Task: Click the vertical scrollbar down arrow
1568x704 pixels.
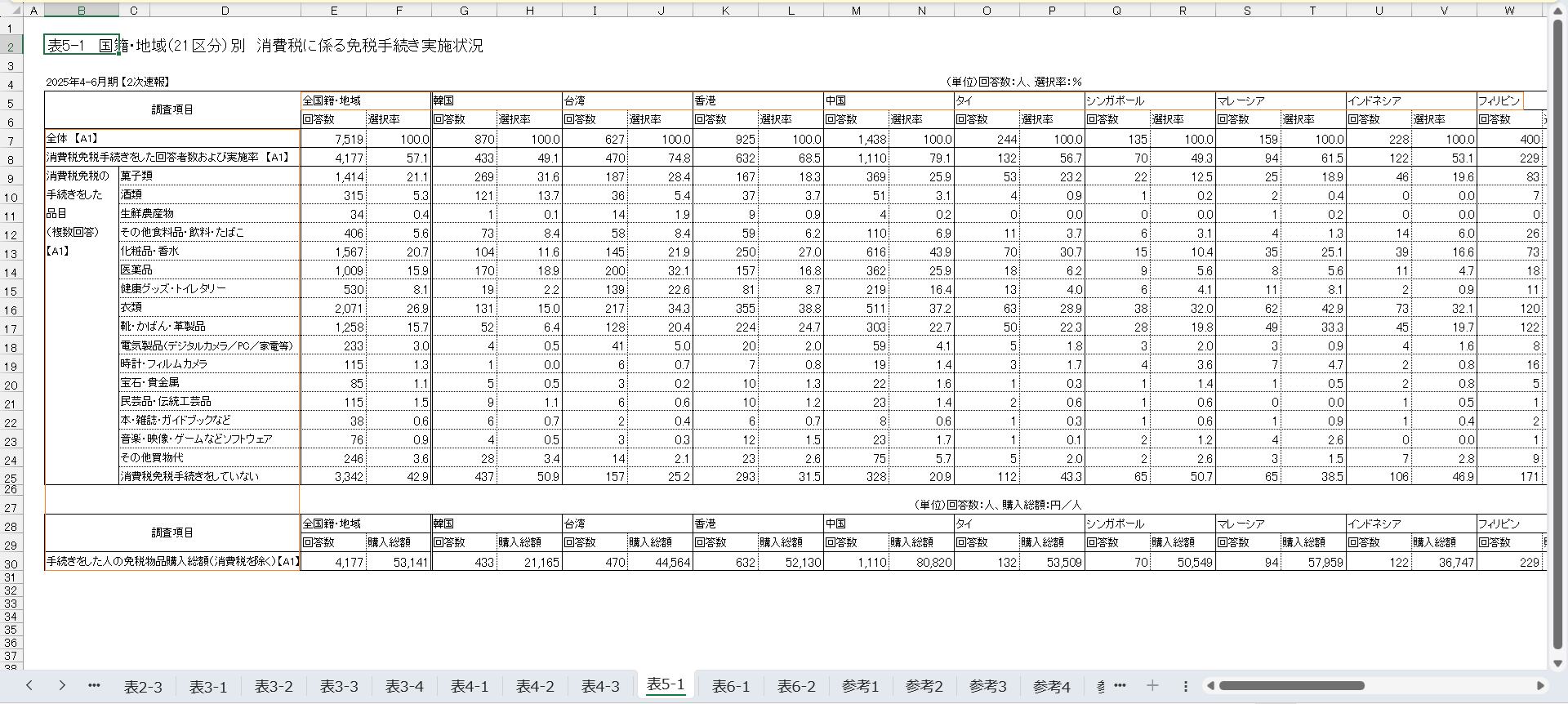Action: (1557, 663)
